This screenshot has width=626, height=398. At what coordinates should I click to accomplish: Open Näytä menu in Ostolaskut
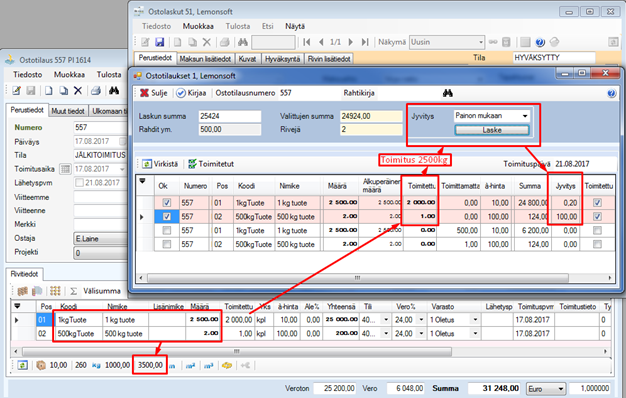click(x=295, y=26)
